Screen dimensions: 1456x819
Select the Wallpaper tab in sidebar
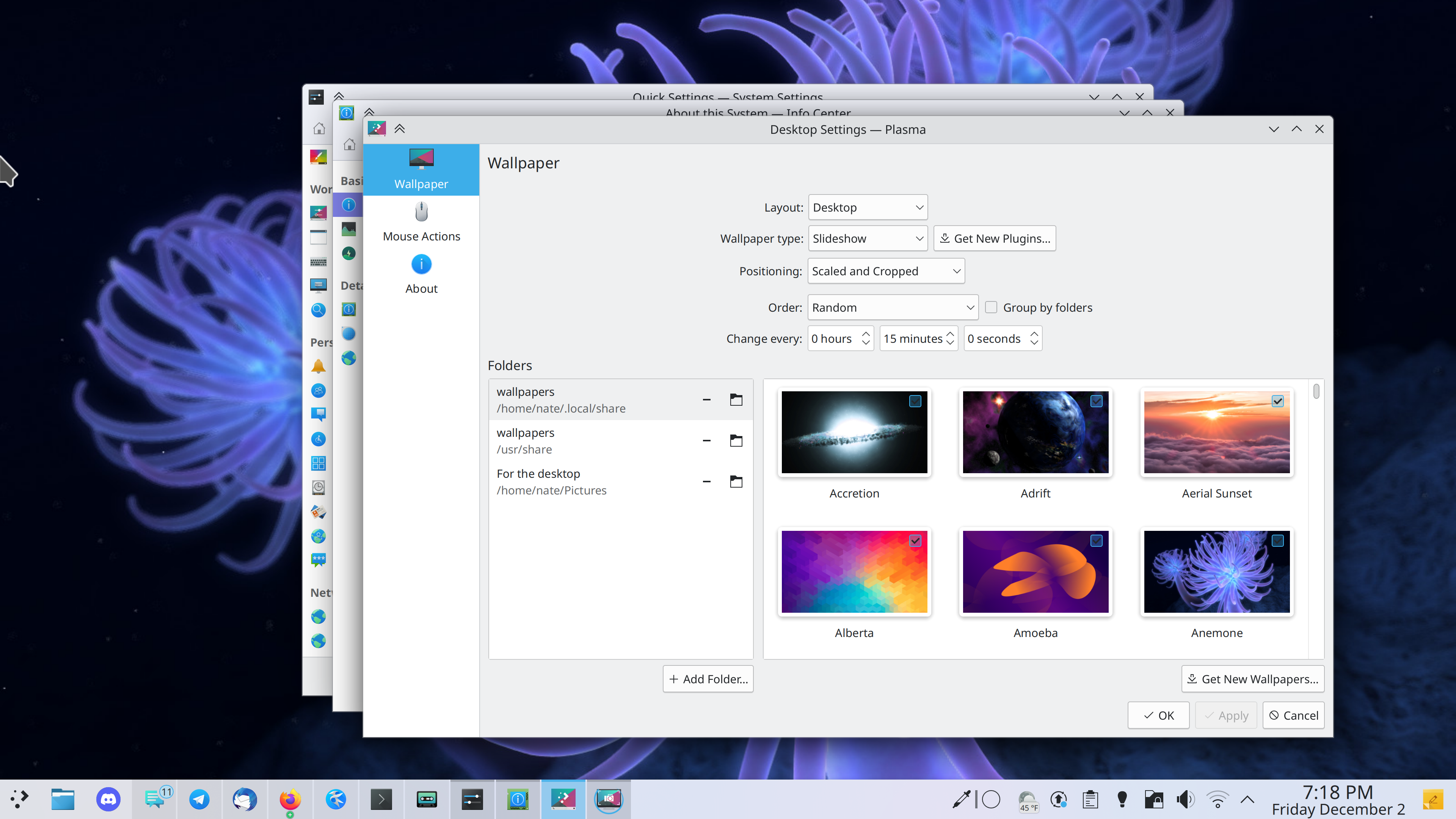pyautogui.click(x=421, y=169)
